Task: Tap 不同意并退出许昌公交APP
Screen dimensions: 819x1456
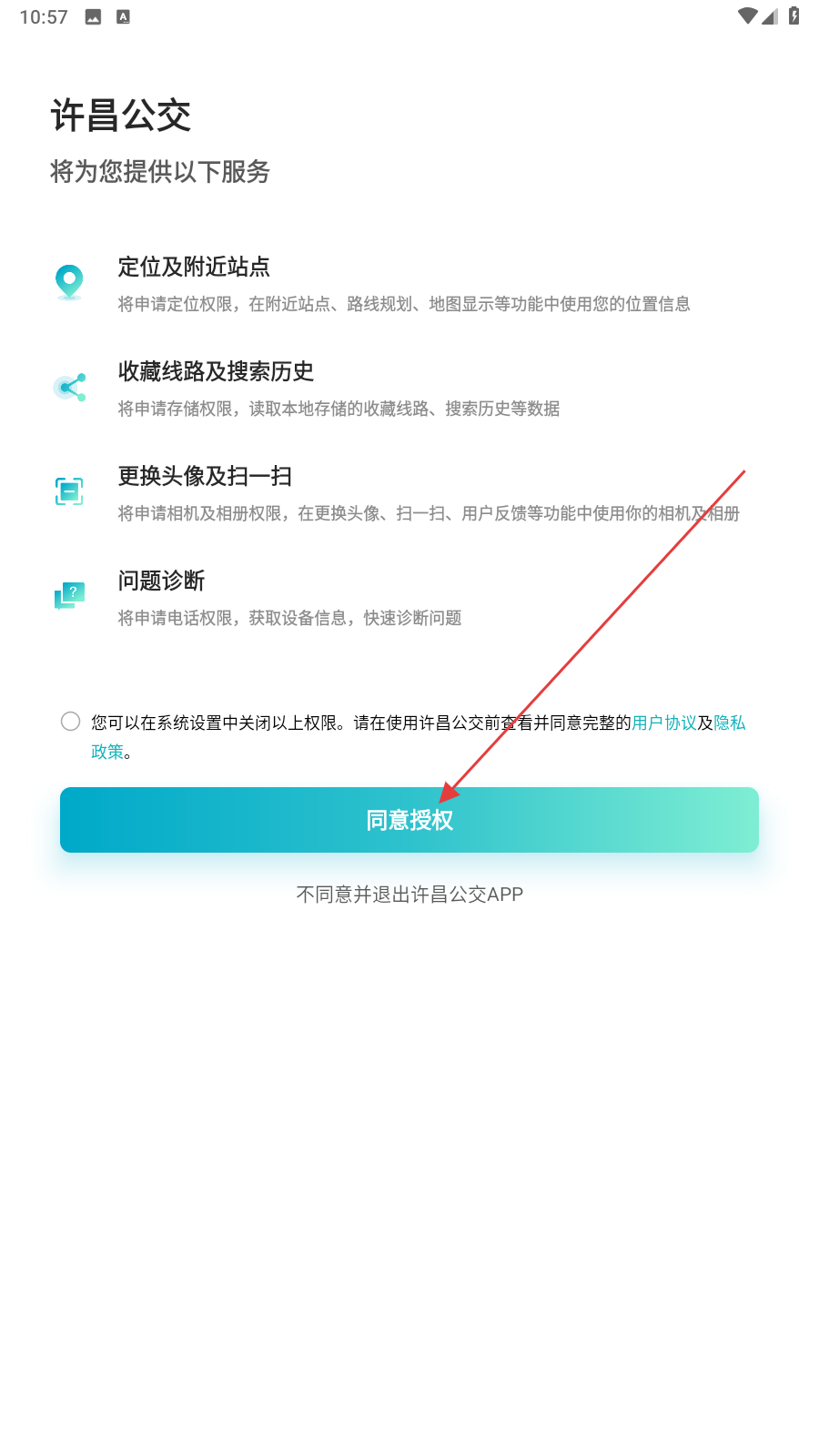Action: [x=409, y=895]
